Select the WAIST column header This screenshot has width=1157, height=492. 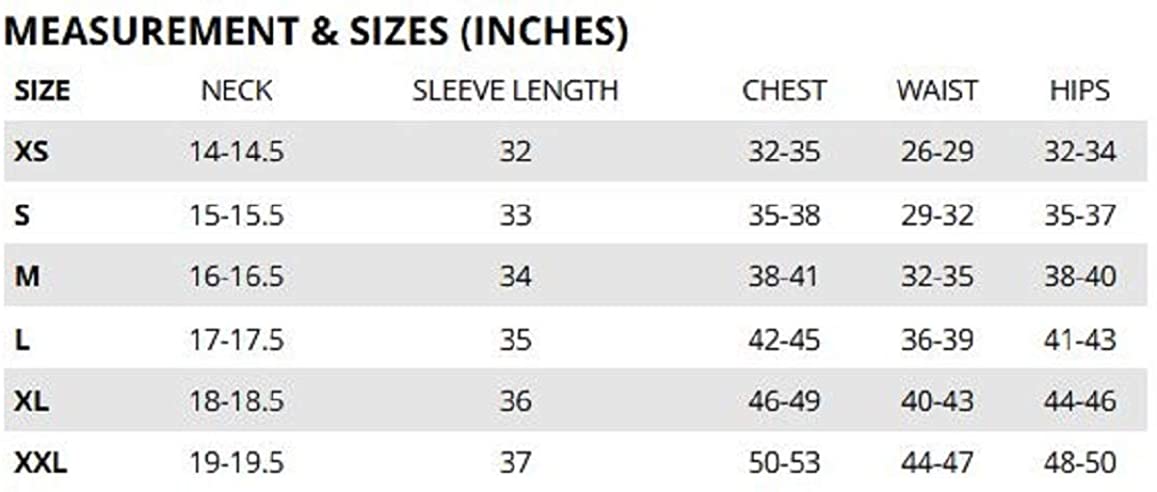936,91
